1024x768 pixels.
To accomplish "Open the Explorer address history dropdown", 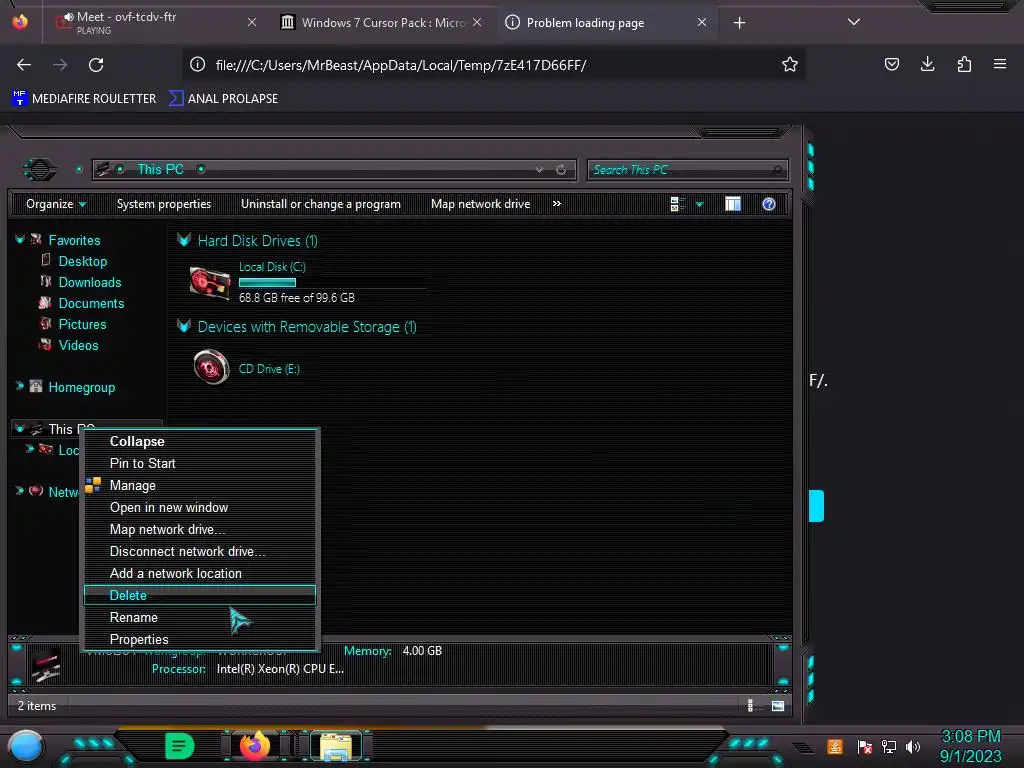I will coord(539,170).
